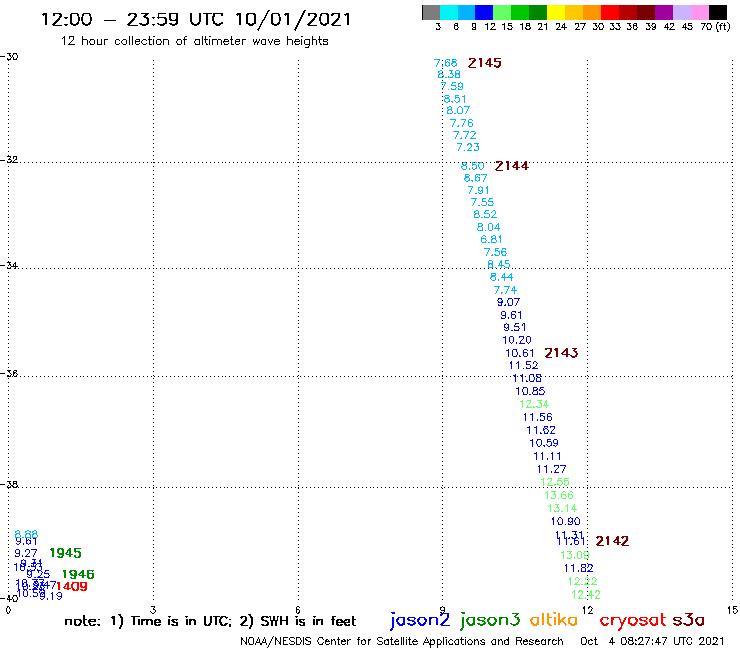The image size is (740, 650).
Task: Click the wave height value 7.68
Action: coord(446,63)
